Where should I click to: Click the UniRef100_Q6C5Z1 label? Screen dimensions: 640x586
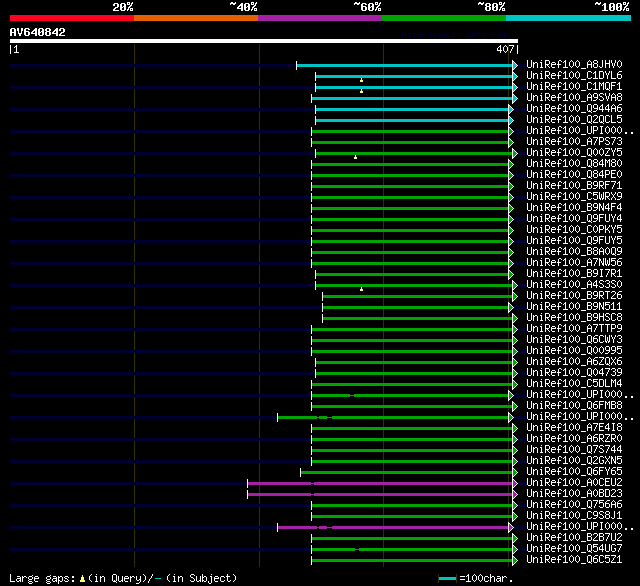click(x=574, y=560)
